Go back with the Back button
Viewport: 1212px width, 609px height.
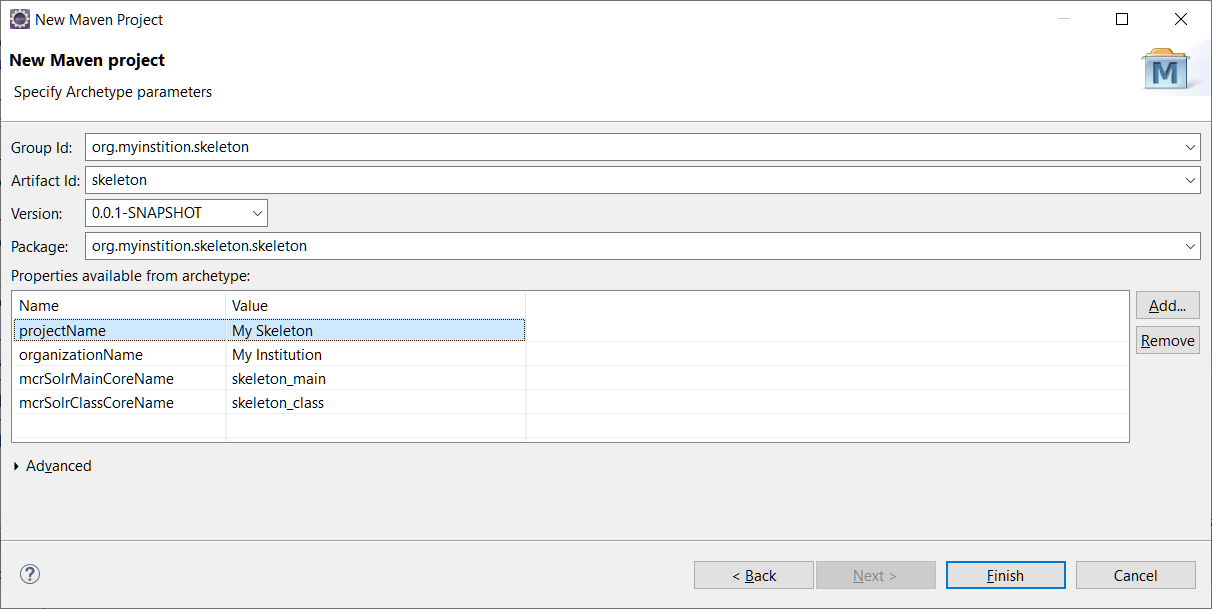point(754,575)
